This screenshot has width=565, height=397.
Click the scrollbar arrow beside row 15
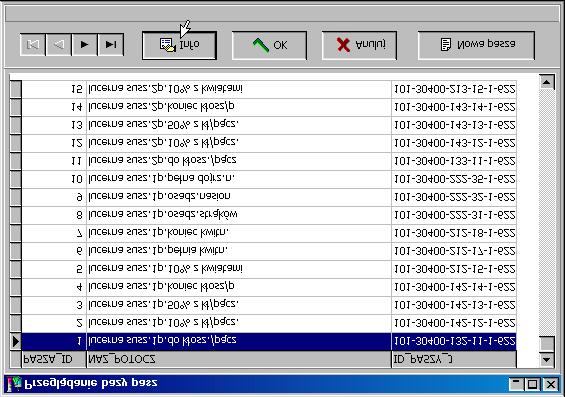tap(547, 82)
